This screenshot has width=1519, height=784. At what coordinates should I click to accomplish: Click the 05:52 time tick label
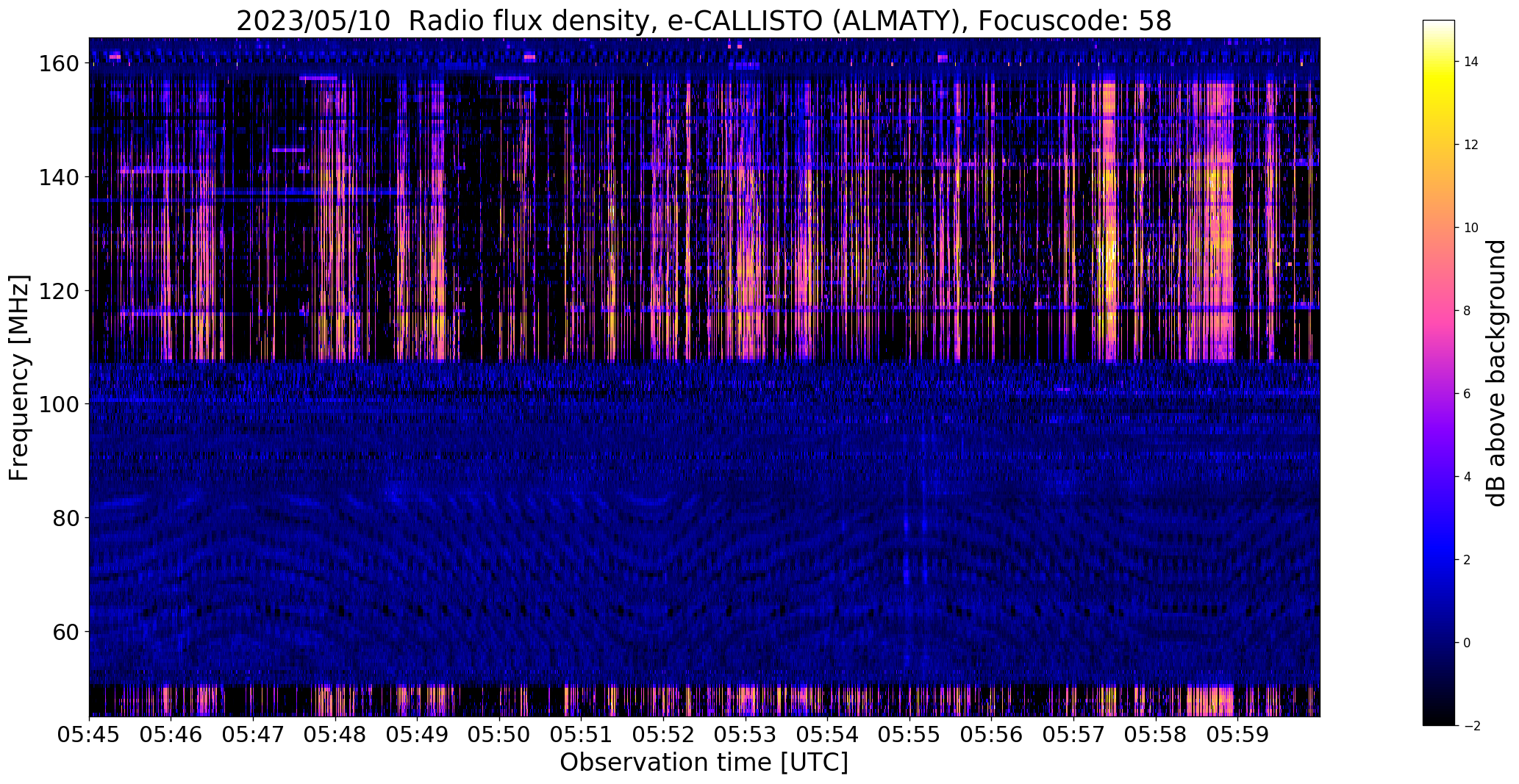pos(664,735)
